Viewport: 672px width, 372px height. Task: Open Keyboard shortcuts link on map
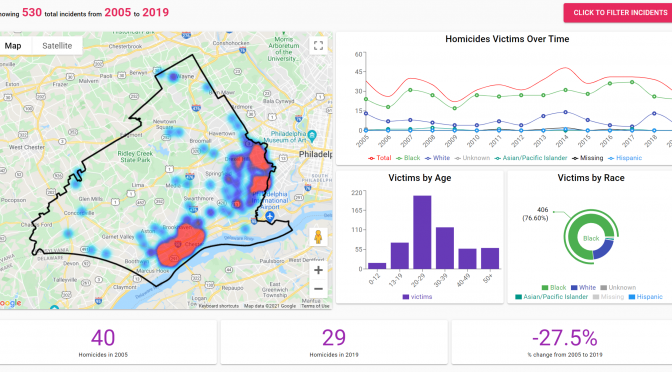[219, 306]
